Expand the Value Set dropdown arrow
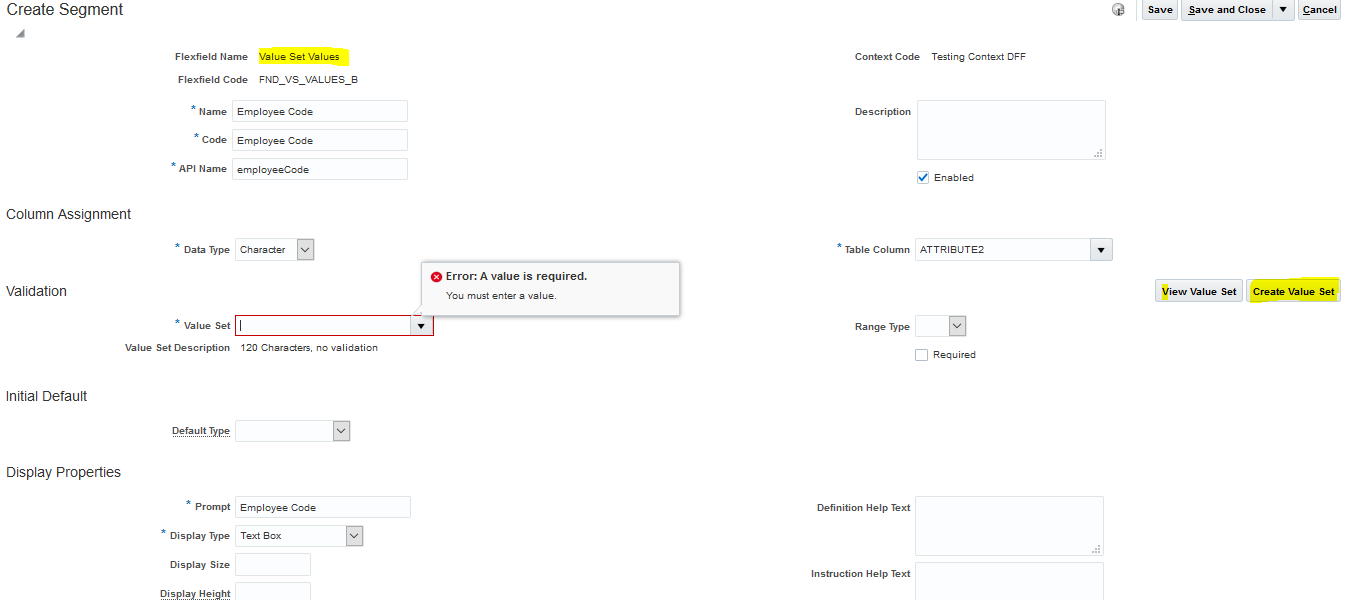The height and width of the screenshot is (600, 1347). pos(422,325)
